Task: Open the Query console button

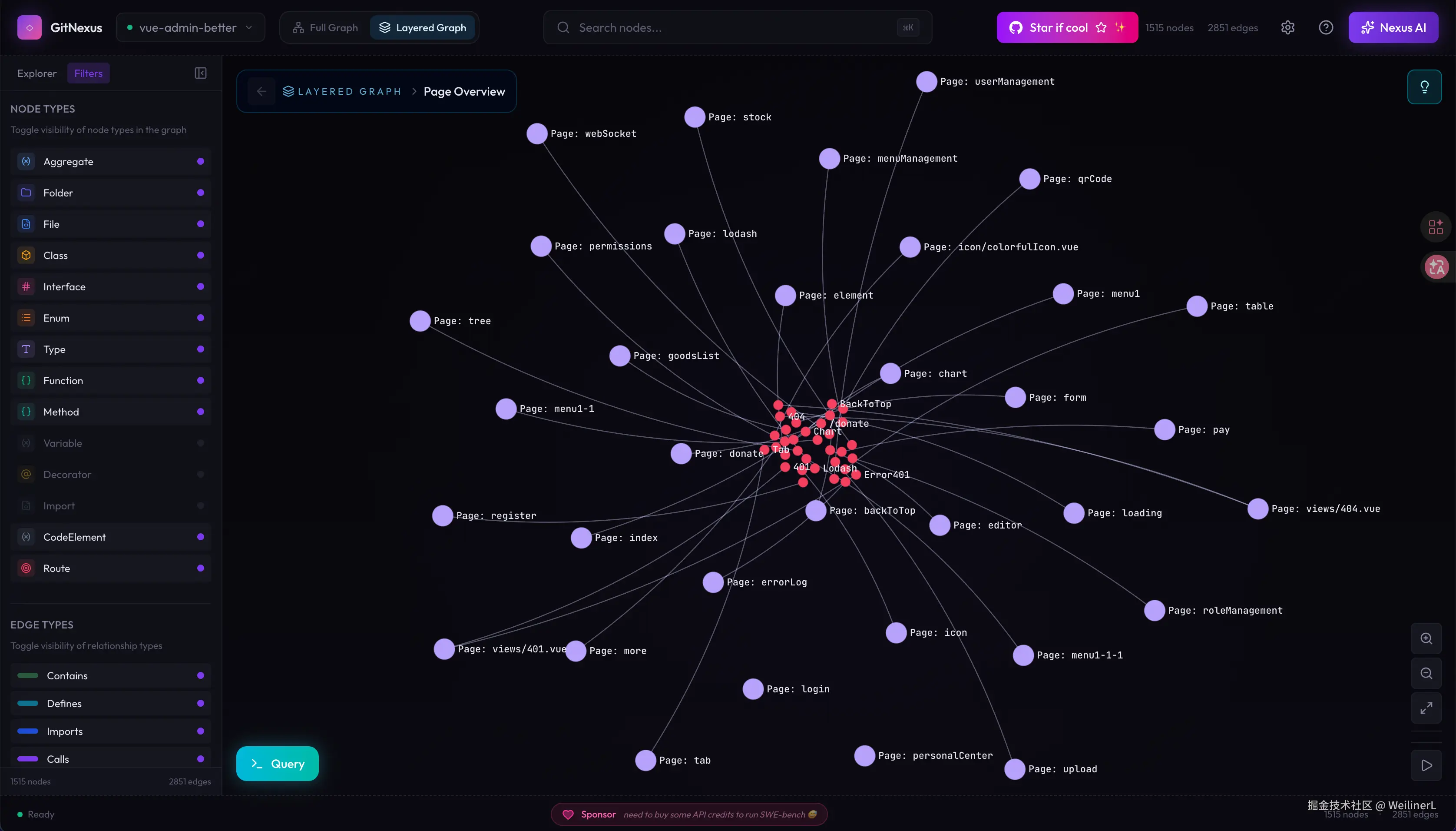Action: [x=277, y=764]
